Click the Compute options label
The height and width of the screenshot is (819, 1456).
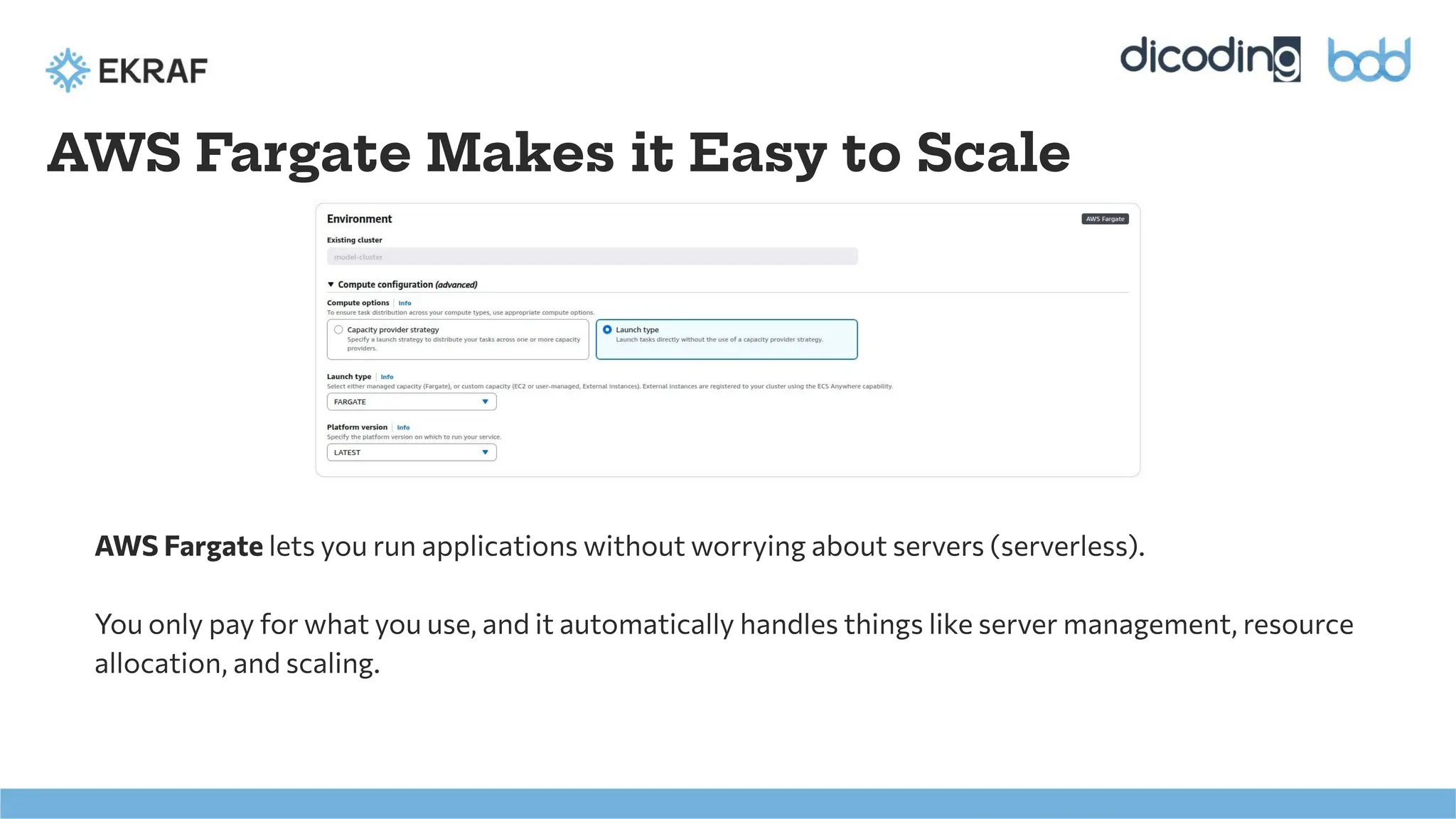358,303
